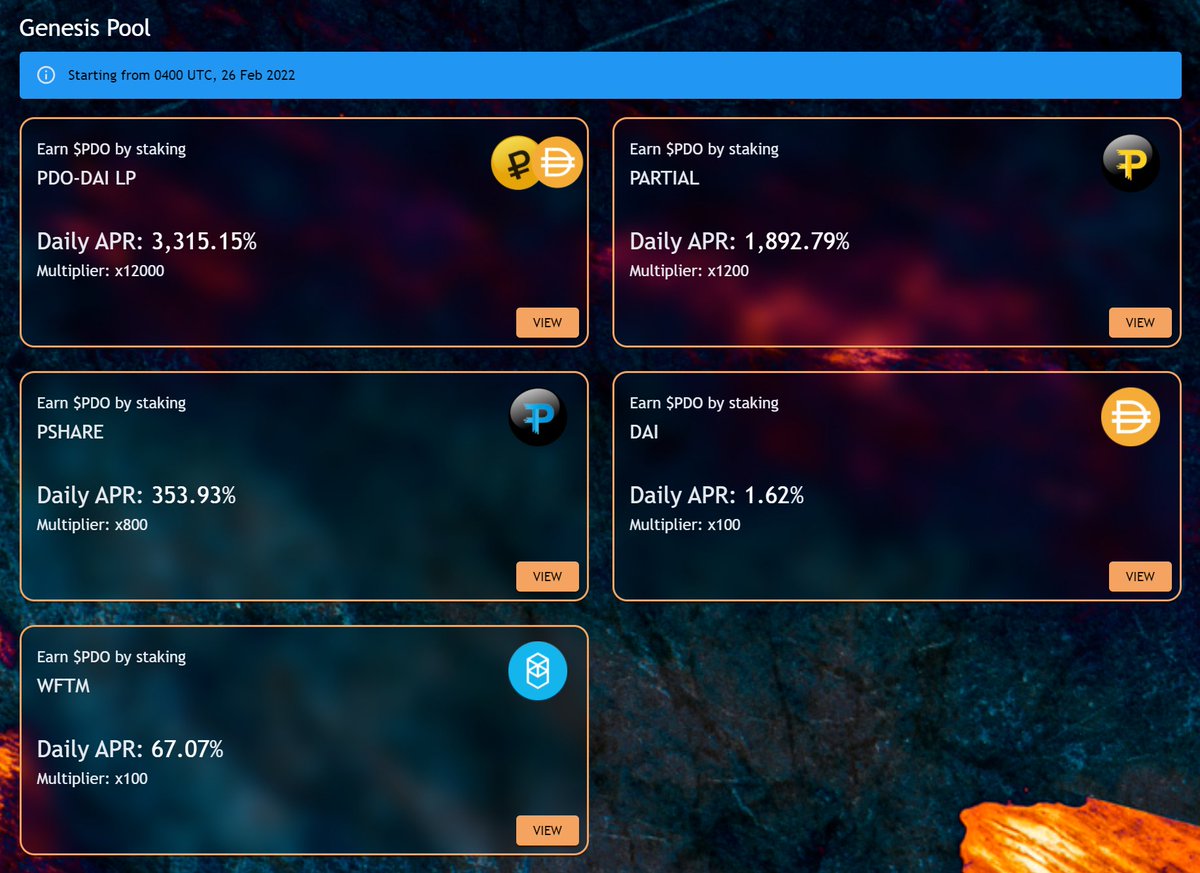Click 'Multiplier: x1200' text
Image resolution: width=1200 pixels, height=873 pixels.
pos(689,271)
